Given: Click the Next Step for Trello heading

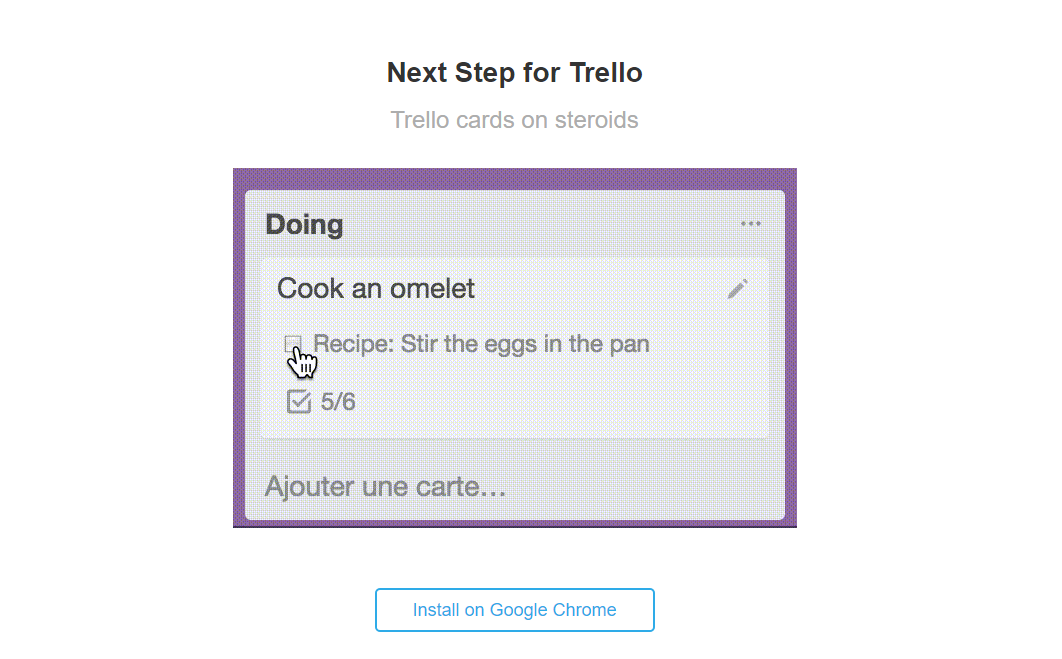Looking at the screenshot, I should point(515,72).
